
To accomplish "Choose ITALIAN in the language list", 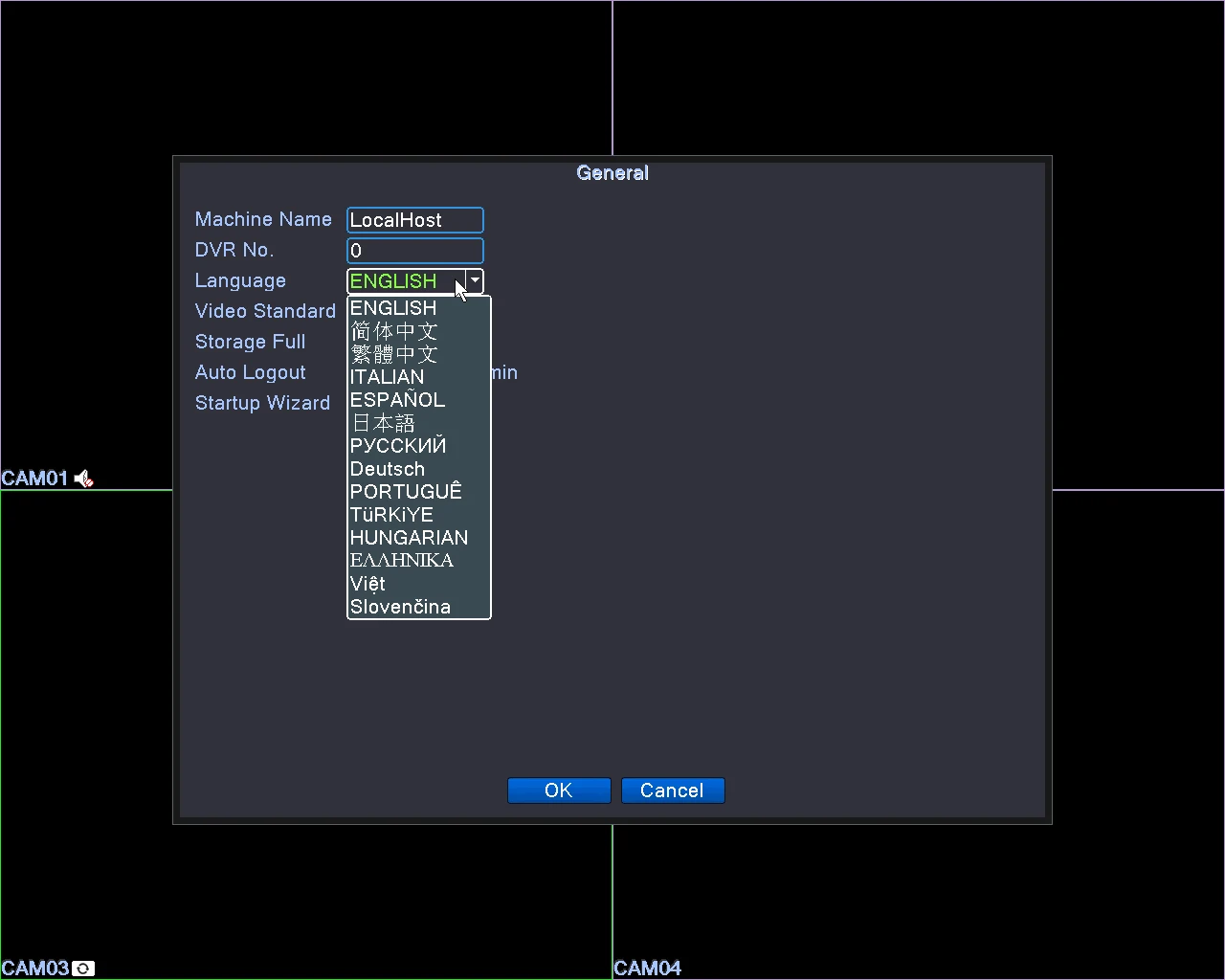I will tap(419, 377).
